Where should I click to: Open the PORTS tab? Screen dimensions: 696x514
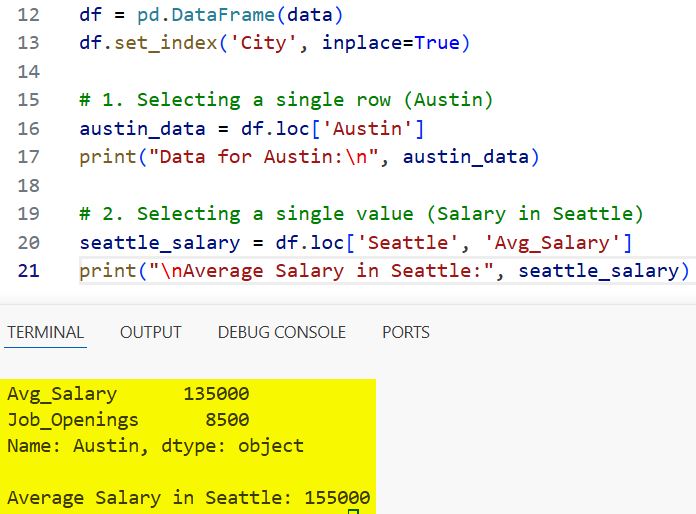(x=406, y=332)
